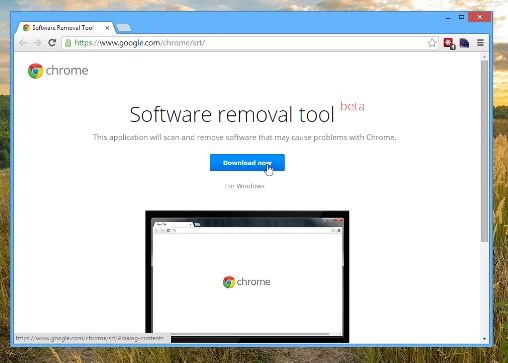Click the Chrome logo at page top
This screenshot has width=508, height=363.
point(58,71)
